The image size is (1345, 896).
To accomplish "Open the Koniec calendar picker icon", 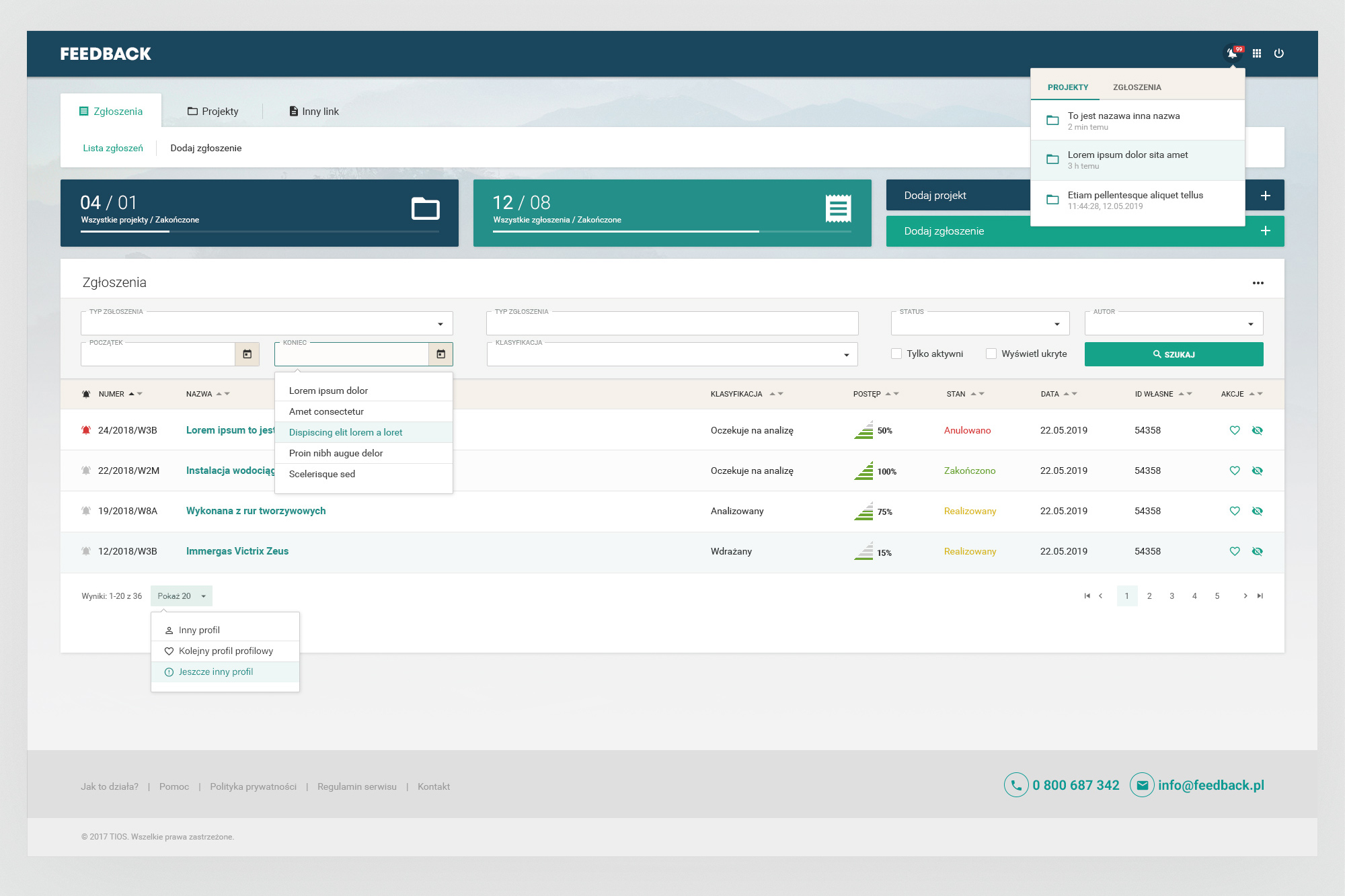I will point(440,354).
